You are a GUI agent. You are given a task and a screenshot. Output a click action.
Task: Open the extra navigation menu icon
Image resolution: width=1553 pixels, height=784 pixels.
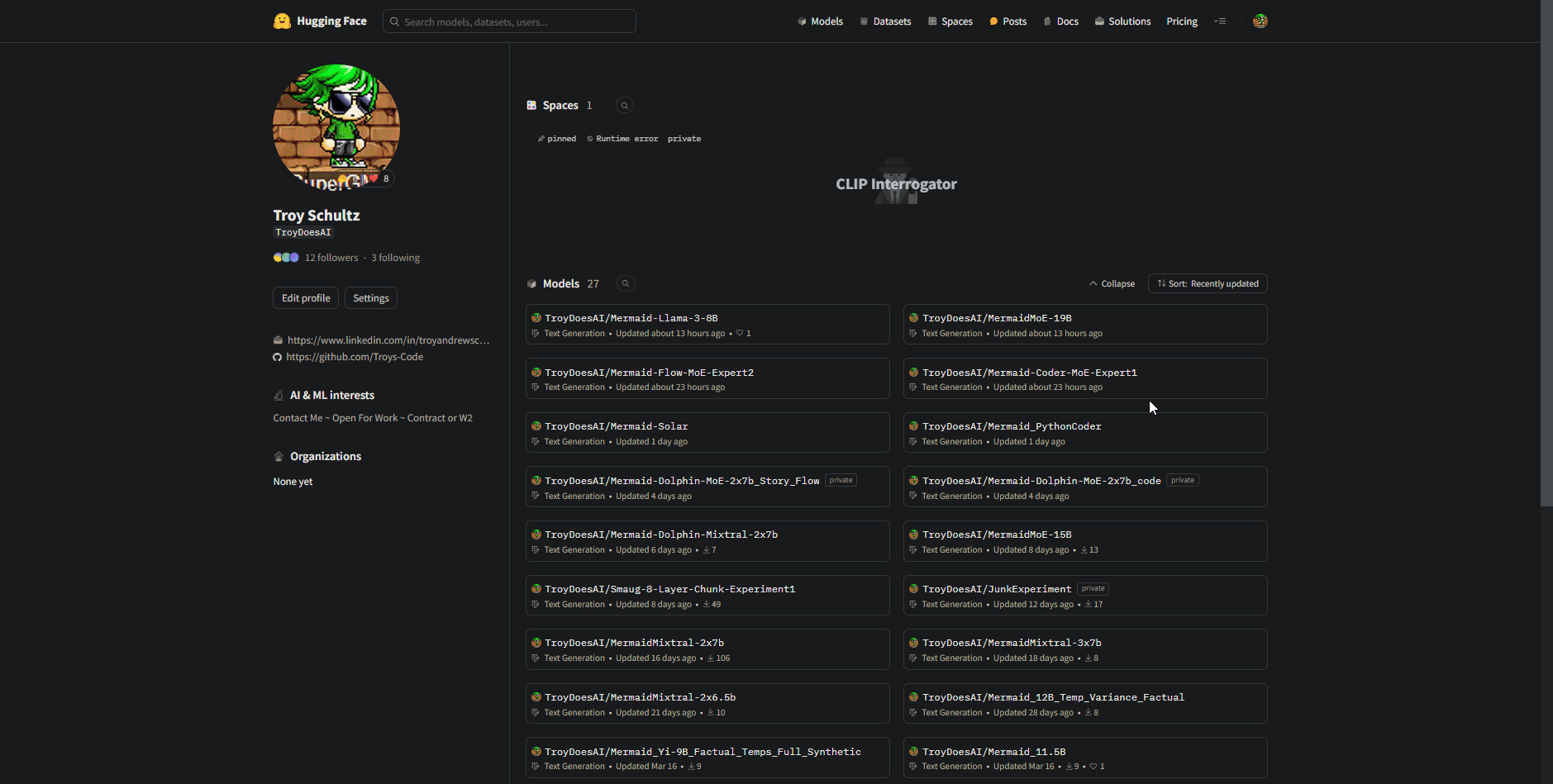(x=1220, y=21)
